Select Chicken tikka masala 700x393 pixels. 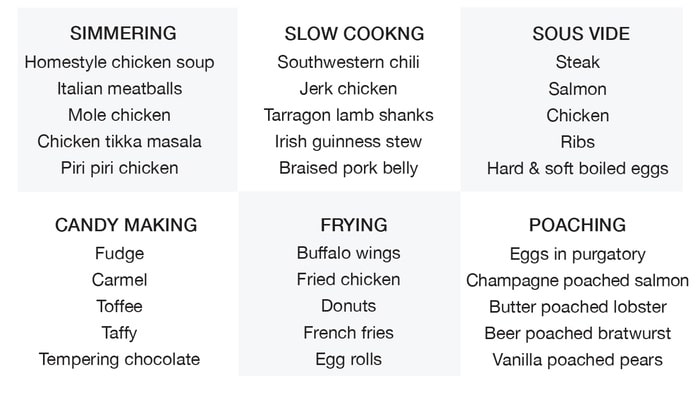[x=119, y=142]
